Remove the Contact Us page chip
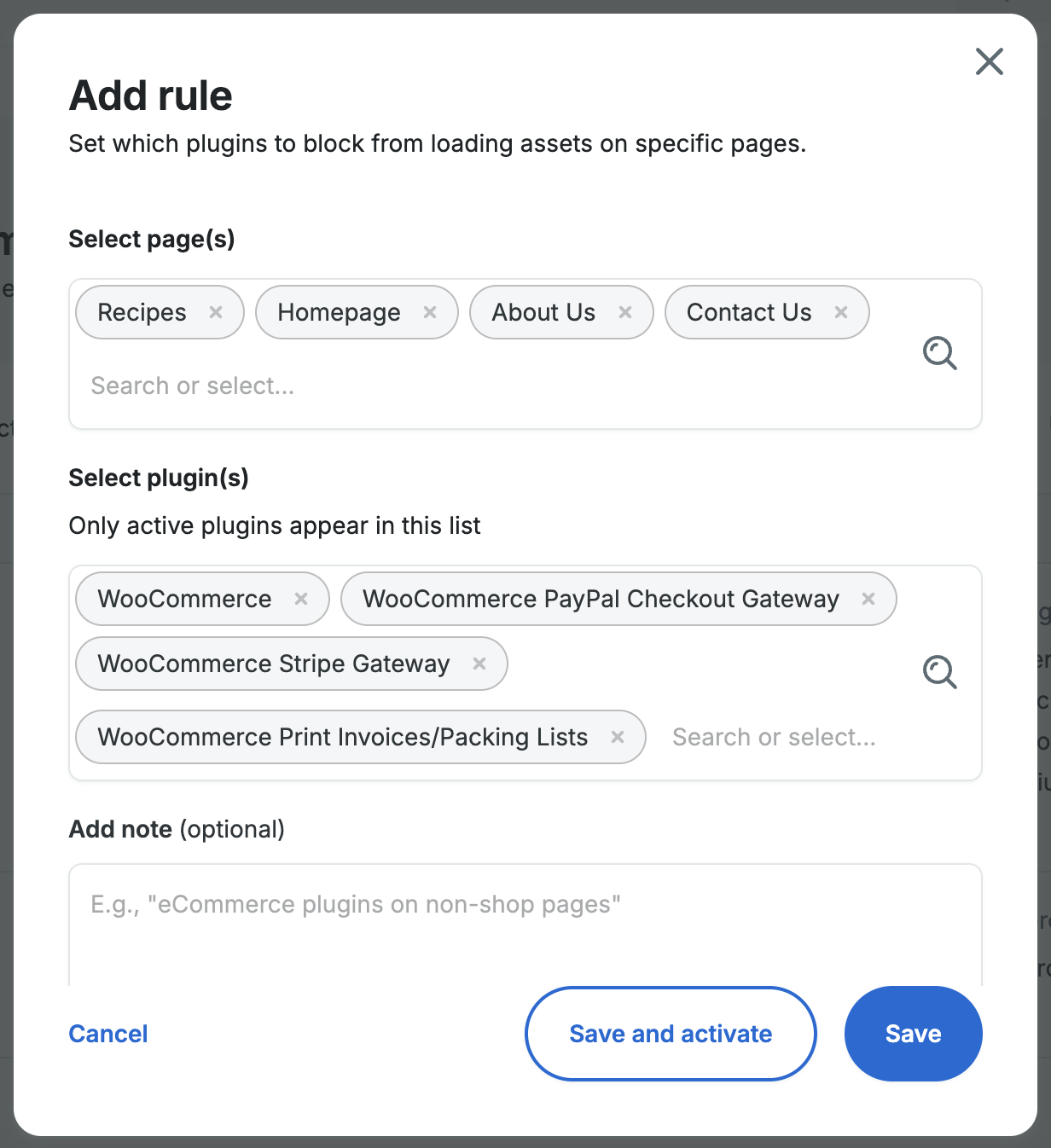The height and width of the screenshot is (1148, 1051). click(x=840, y=312)
